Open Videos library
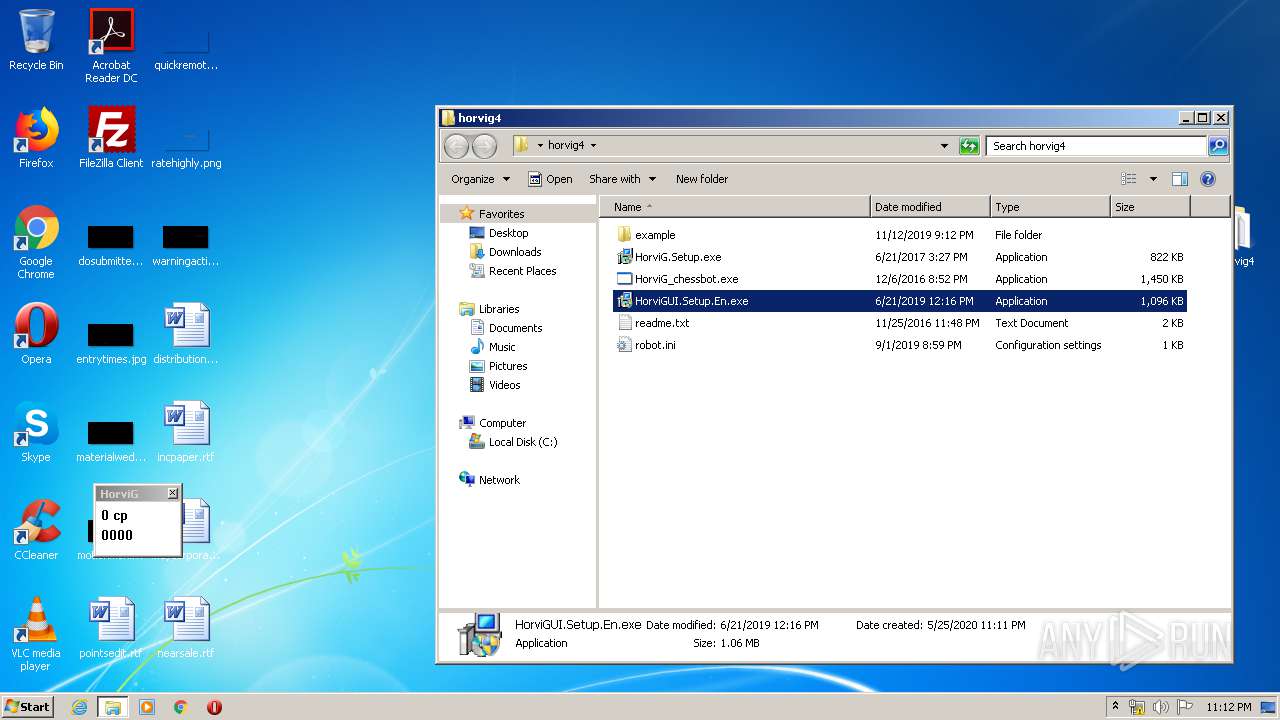The image size is (1280, 720). [x=504, y=385]
